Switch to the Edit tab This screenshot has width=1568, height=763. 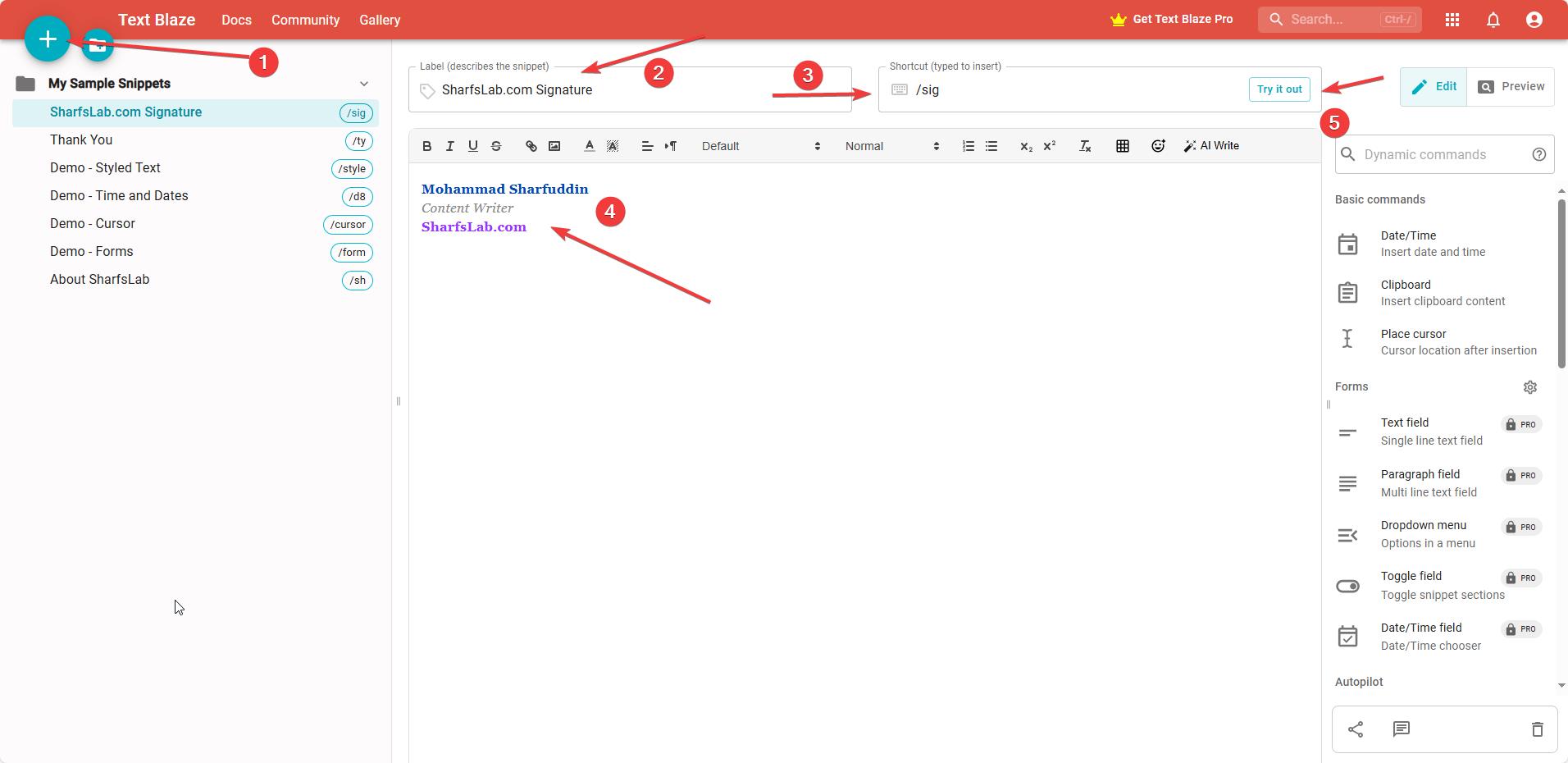point(1434,86)
